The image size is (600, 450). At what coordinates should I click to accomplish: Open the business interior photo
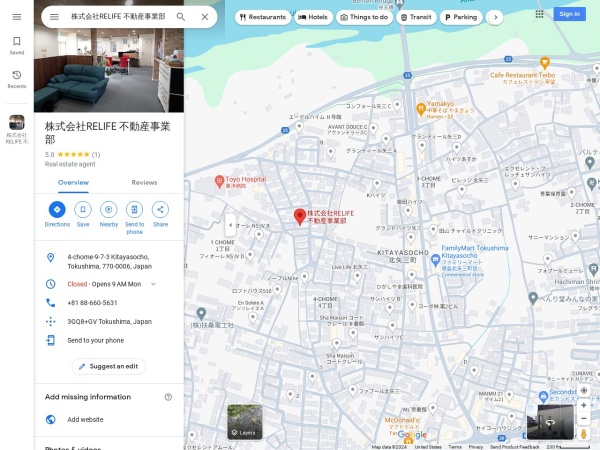click(x=109, y=70)
